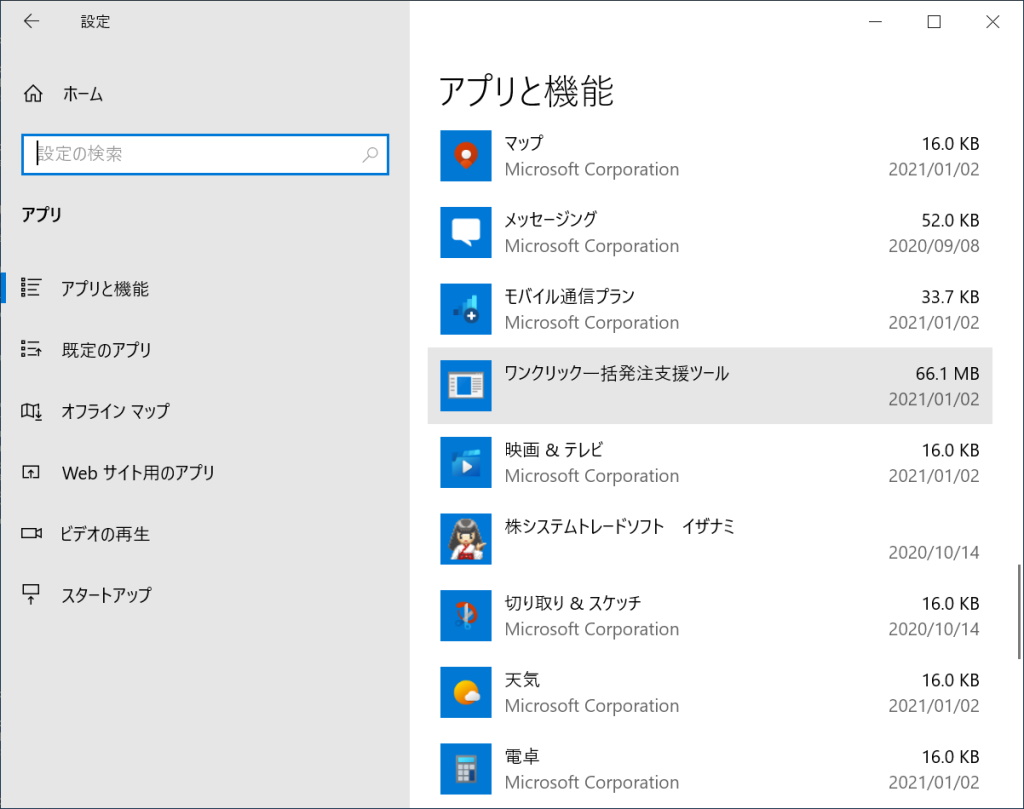Click the 設定 window title
Viewport: 1024px width, 809px height.
click(95, 22)
